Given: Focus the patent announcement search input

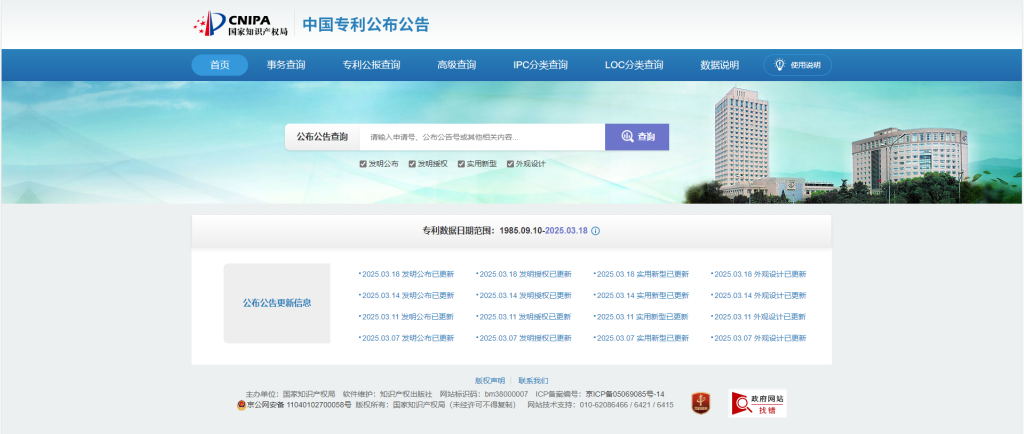Looking at the screenshot, I should (x=482, y=137).
